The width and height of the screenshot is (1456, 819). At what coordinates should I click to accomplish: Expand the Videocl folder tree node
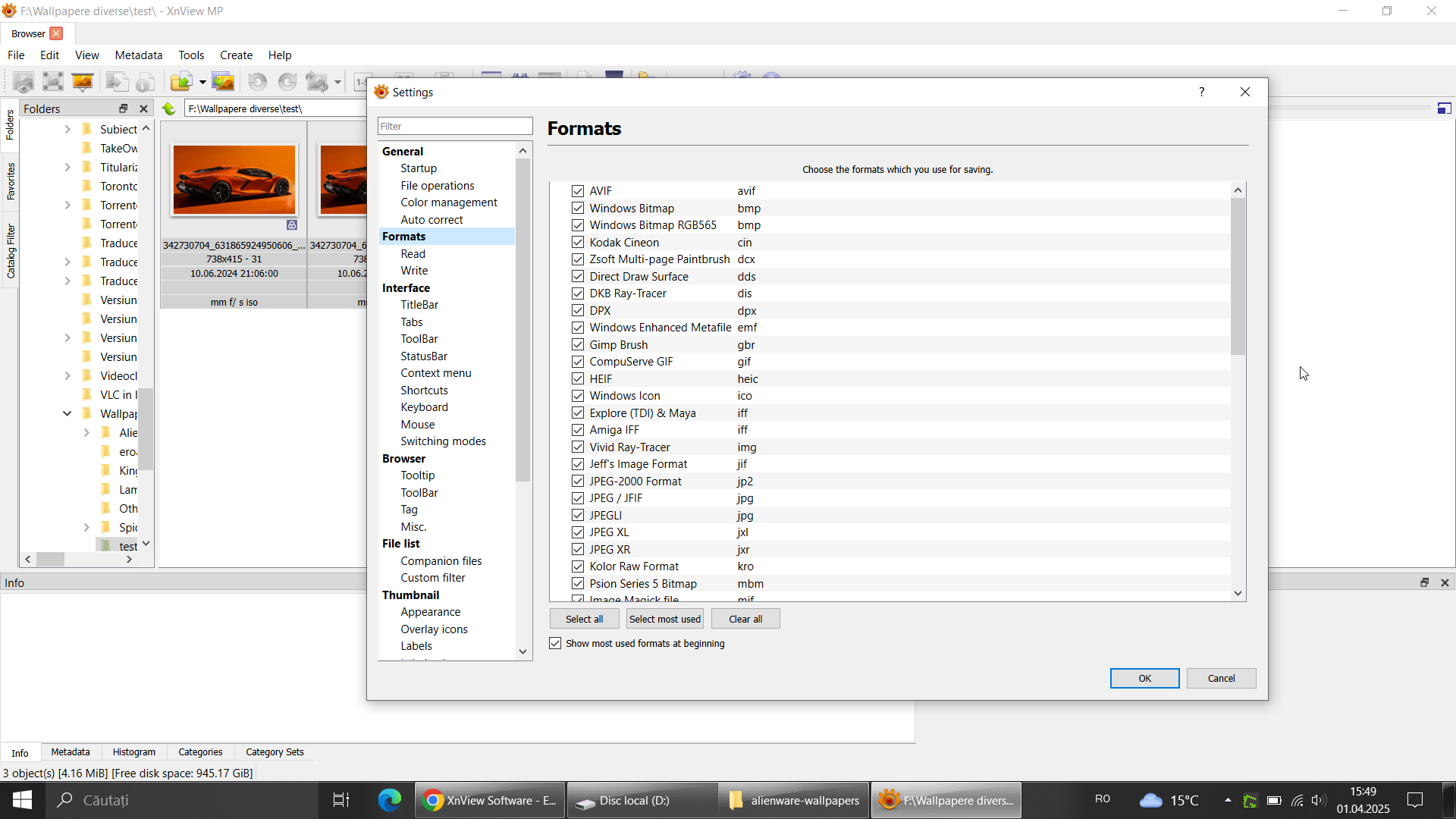(67, 376)
